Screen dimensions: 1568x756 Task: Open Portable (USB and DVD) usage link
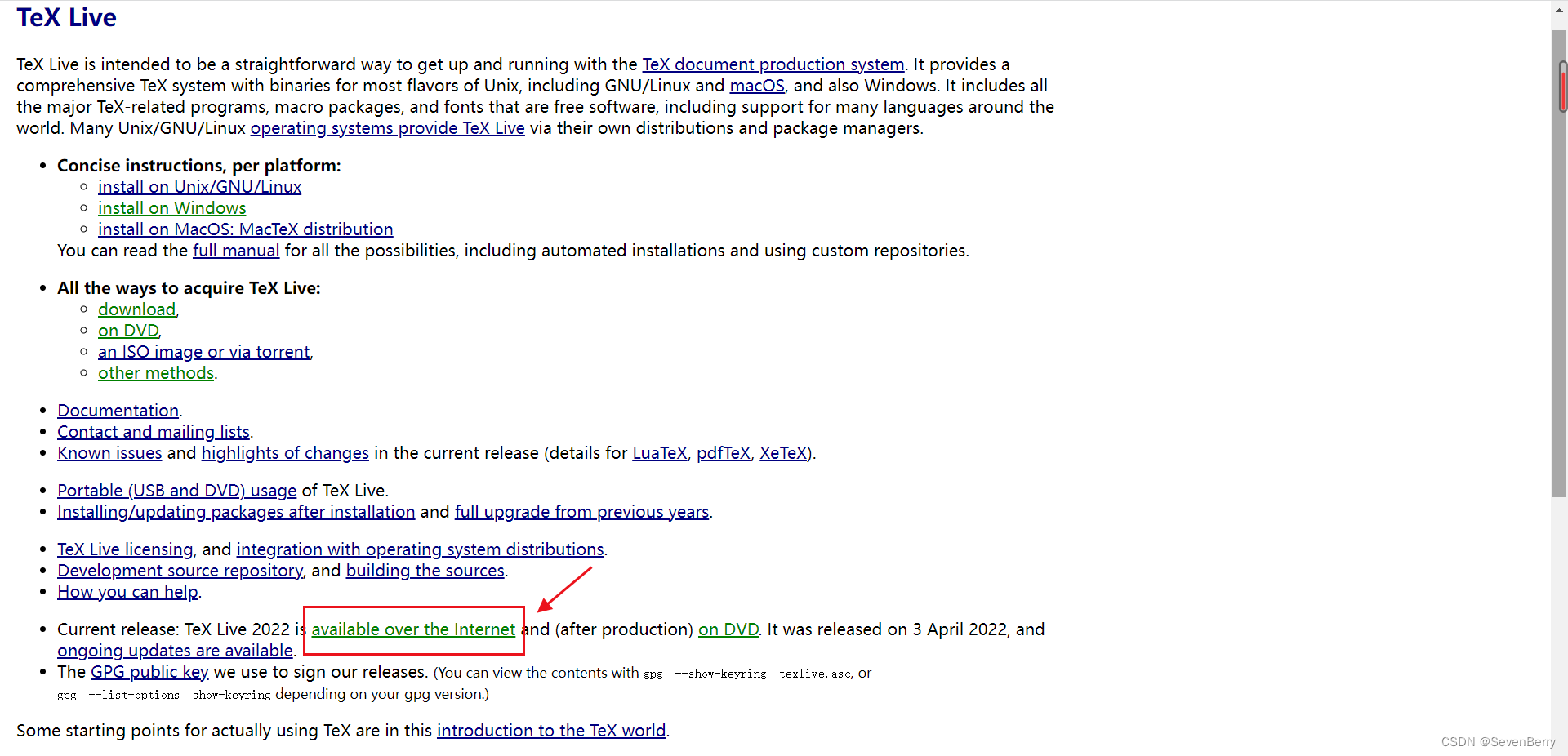176,491
